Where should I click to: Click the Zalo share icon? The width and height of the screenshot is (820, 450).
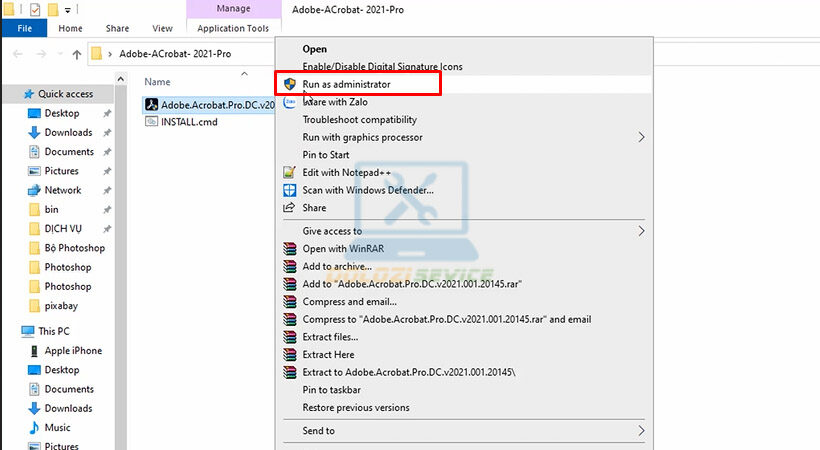click(x=290, y=102)
